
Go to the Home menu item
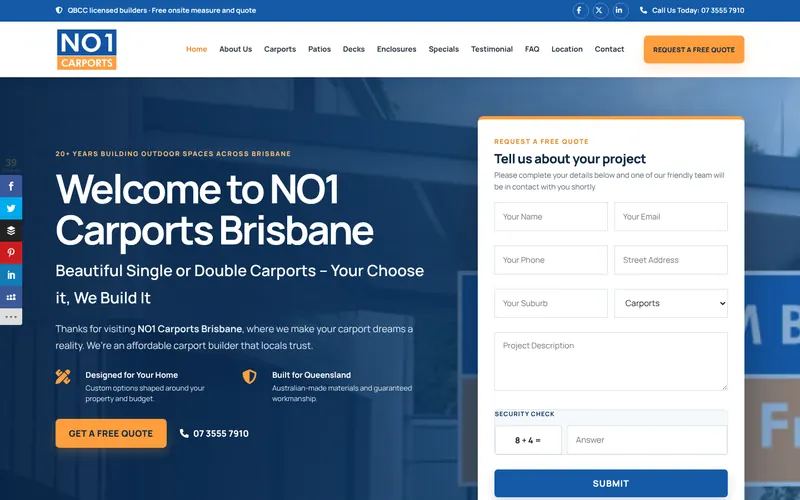pyautogui.click(x=196, y=49)
